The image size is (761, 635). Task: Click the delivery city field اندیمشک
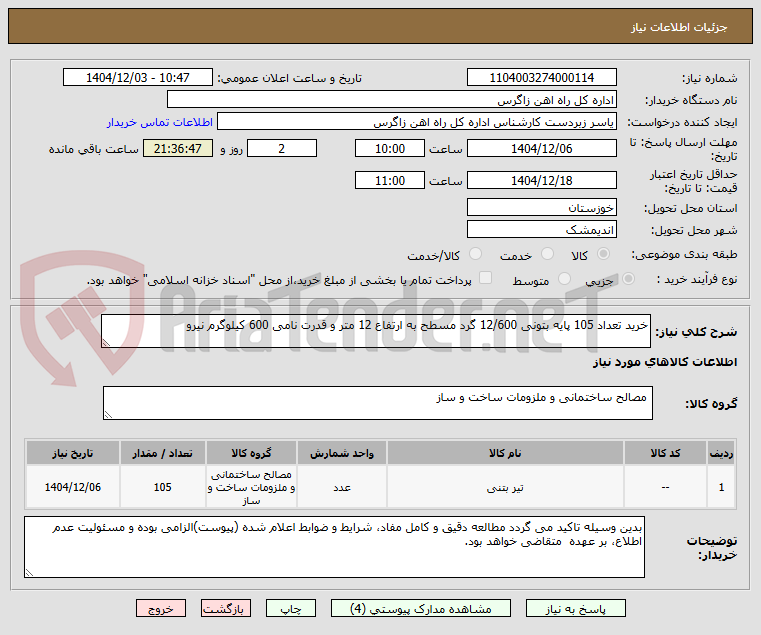pyautogui.click(x=542, y=229)
